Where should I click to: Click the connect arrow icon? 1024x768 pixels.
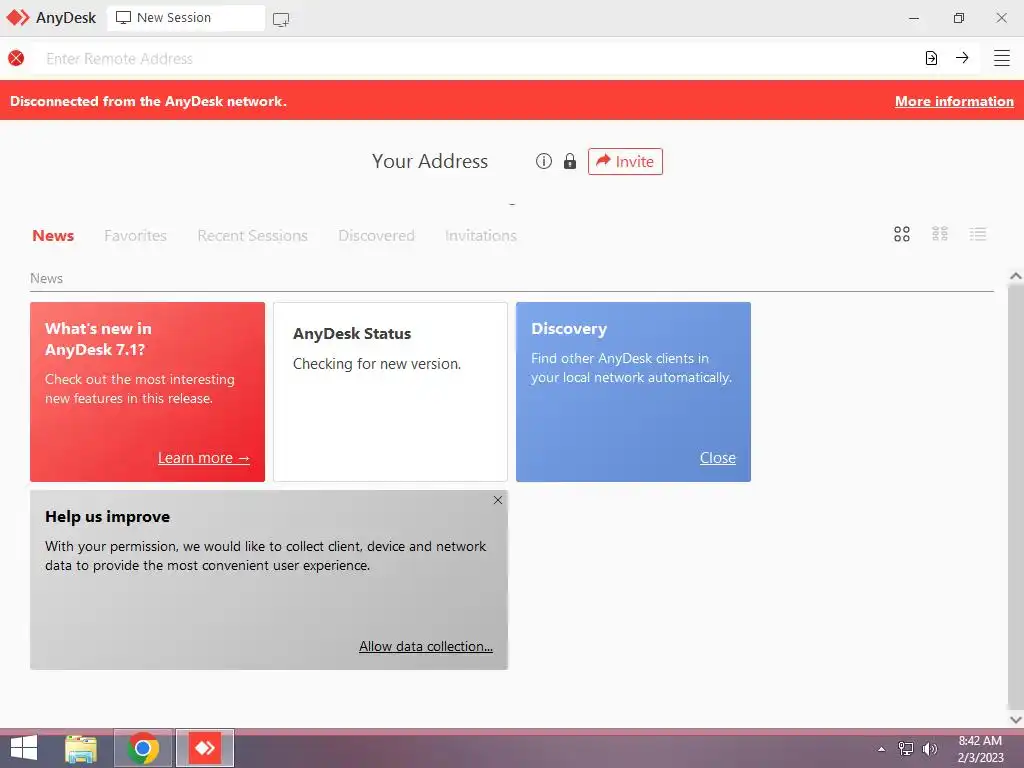962,57
